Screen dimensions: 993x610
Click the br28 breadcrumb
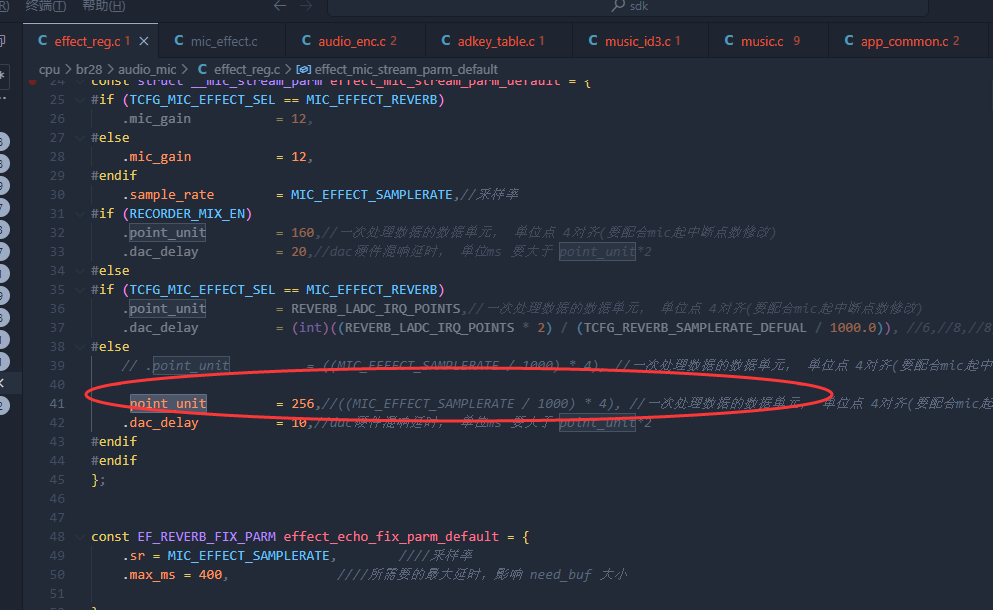pyautogui.click(x=89, y=69)
